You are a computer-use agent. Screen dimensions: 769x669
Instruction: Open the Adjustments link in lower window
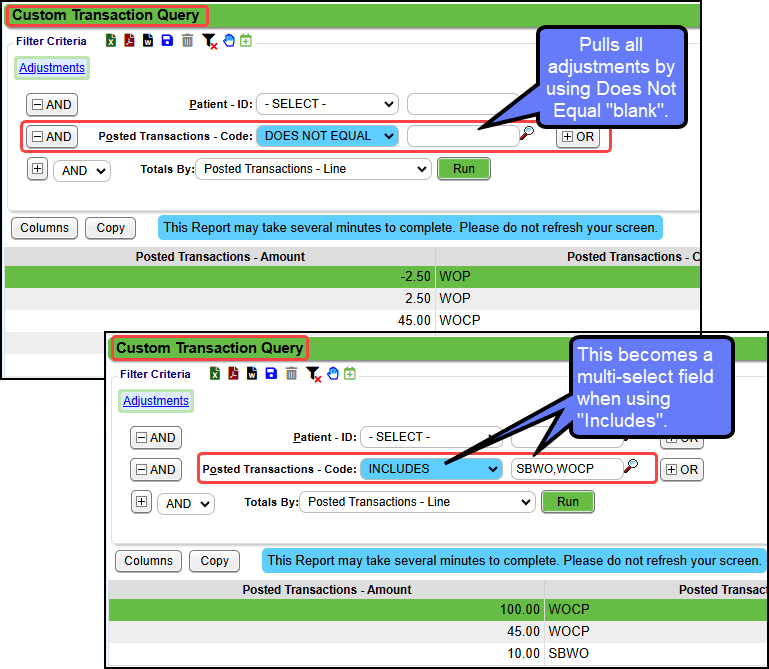156,401
